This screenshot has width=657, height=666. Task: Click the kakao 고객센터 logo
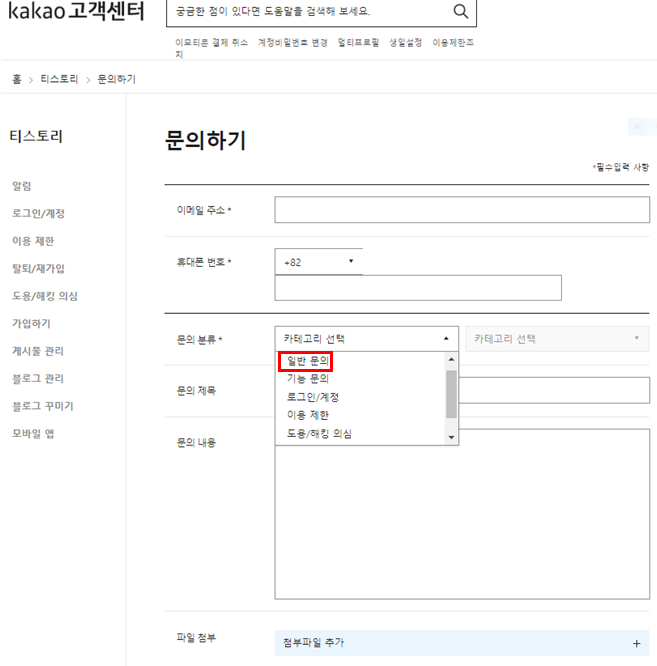(76, 11)
